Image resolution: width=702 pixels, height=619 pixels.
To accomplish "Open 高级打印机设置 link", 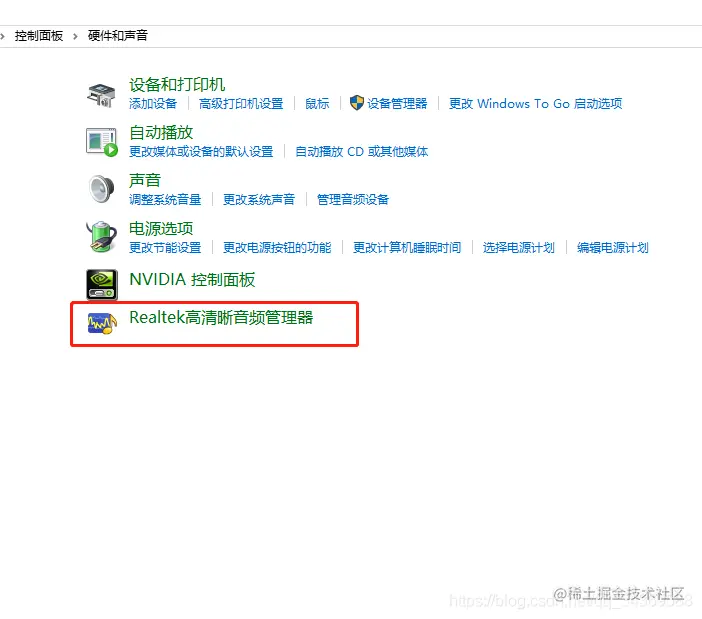I will [x=241, y=104].
